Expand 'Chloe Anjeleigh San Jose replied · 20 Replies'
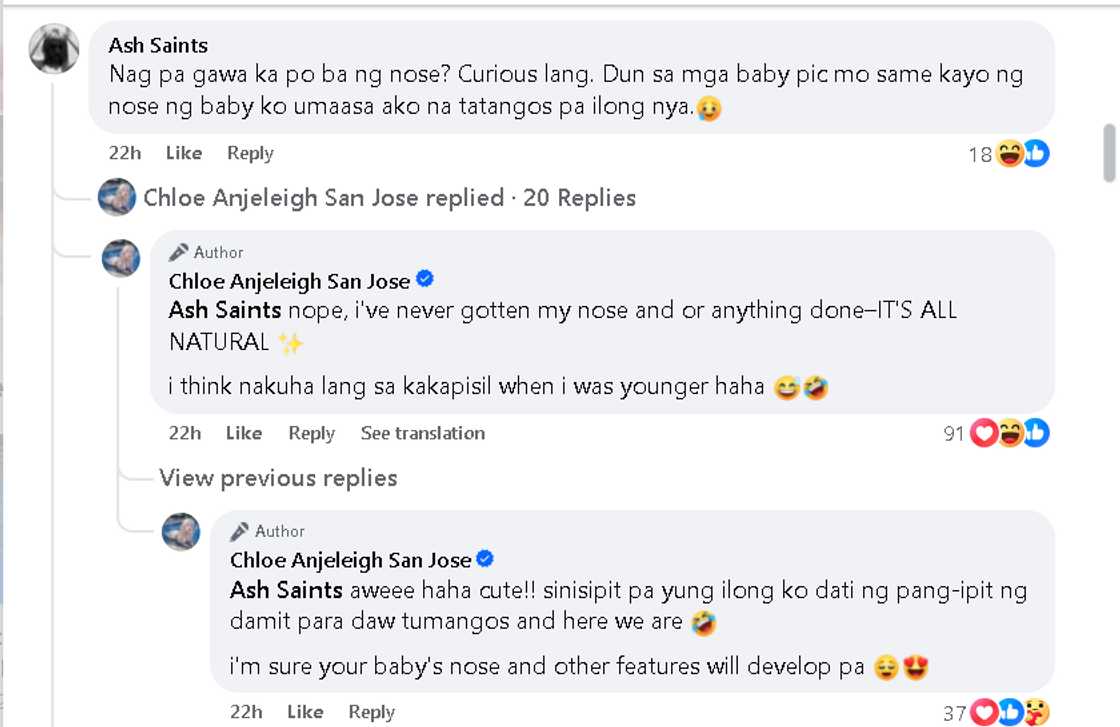1120x727 pixels. [389, 198]
